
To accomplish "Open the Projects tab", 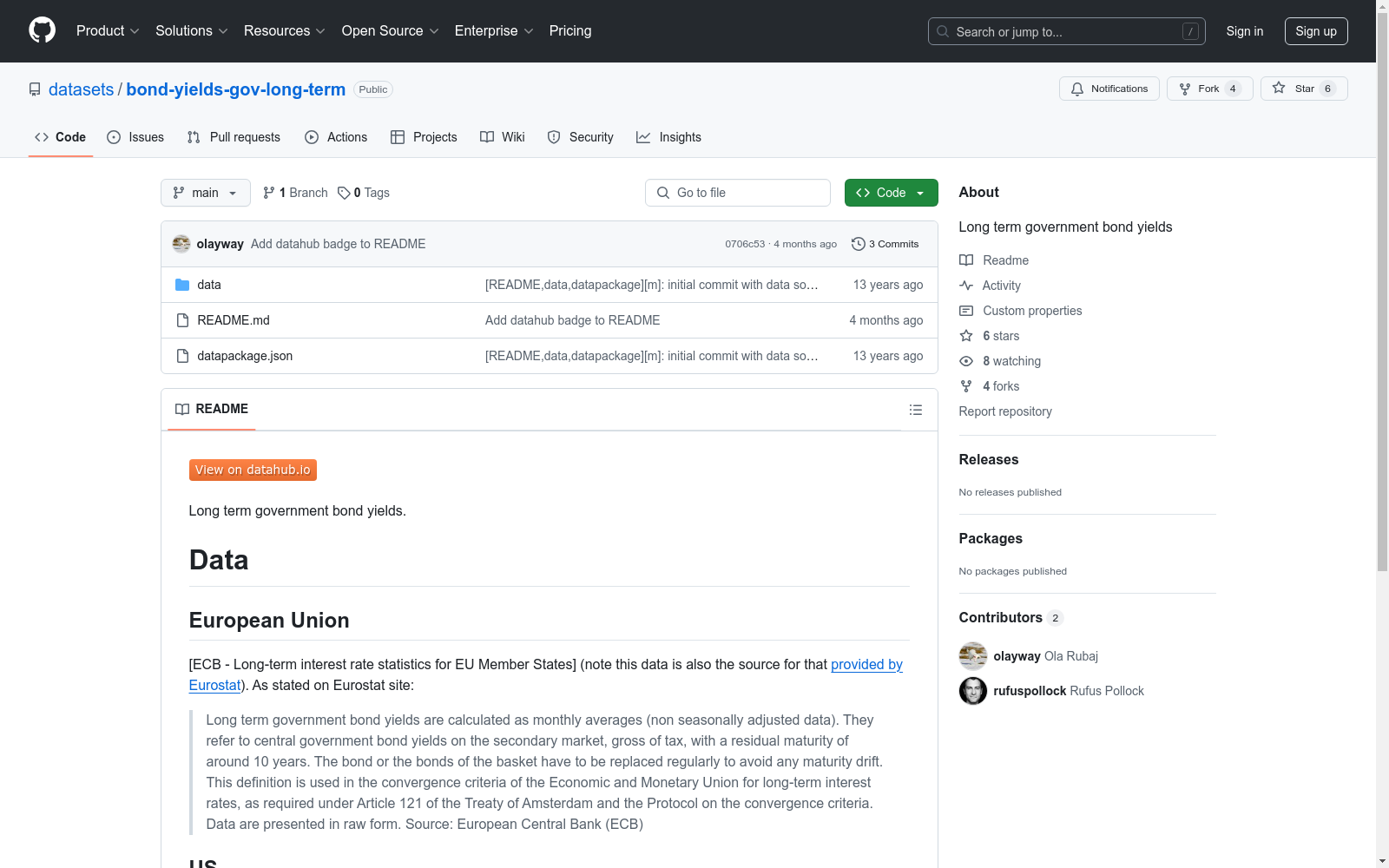I will (x=424, y=137).
